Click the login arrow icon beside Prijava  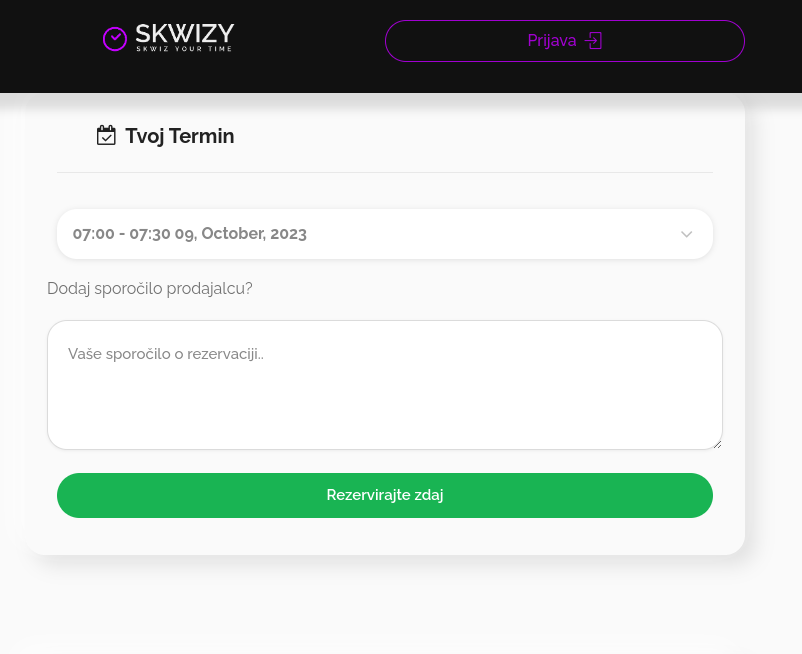[594, 41]
